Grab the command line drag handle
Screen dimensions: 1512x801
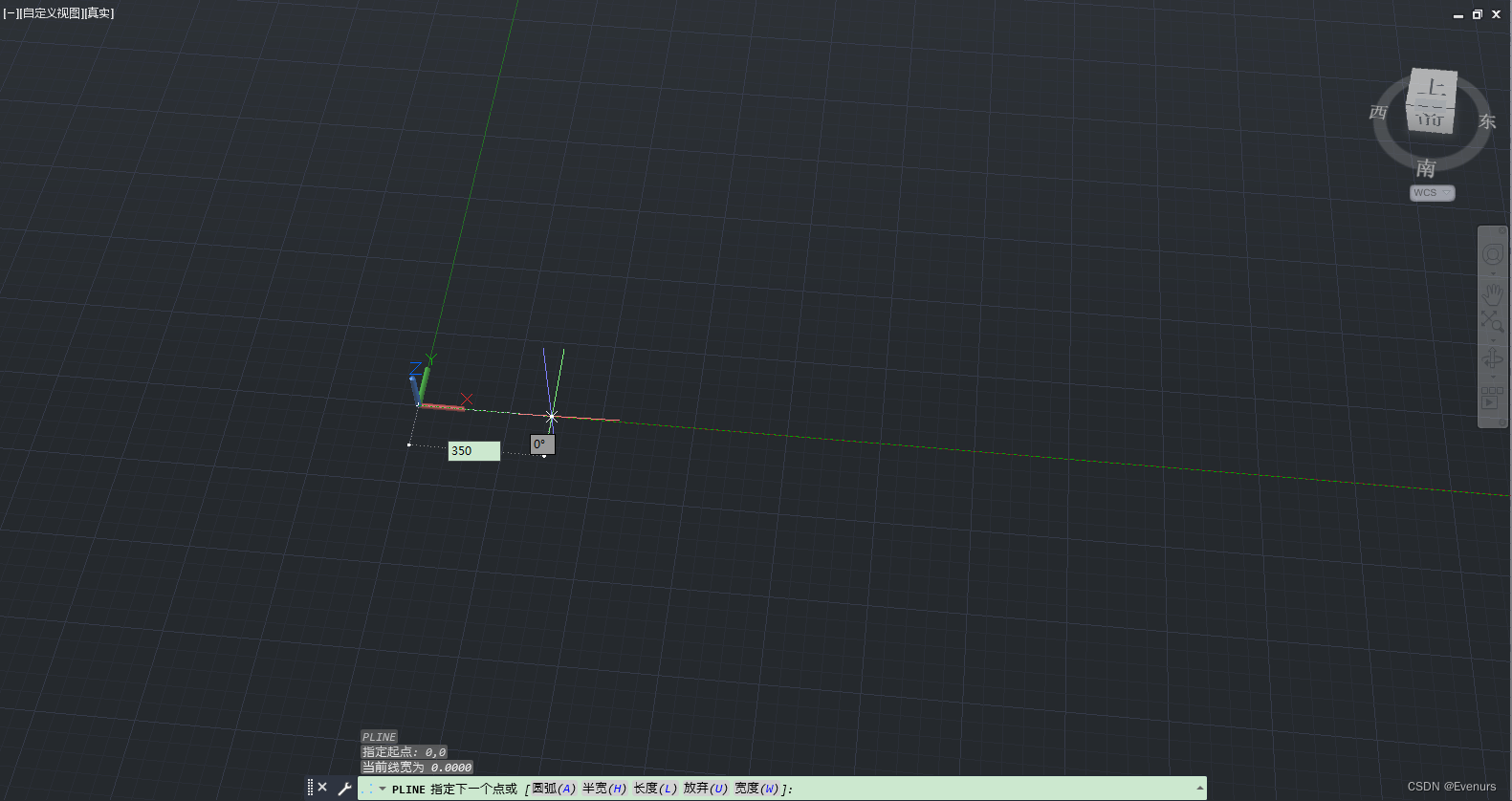click(310, 788)
